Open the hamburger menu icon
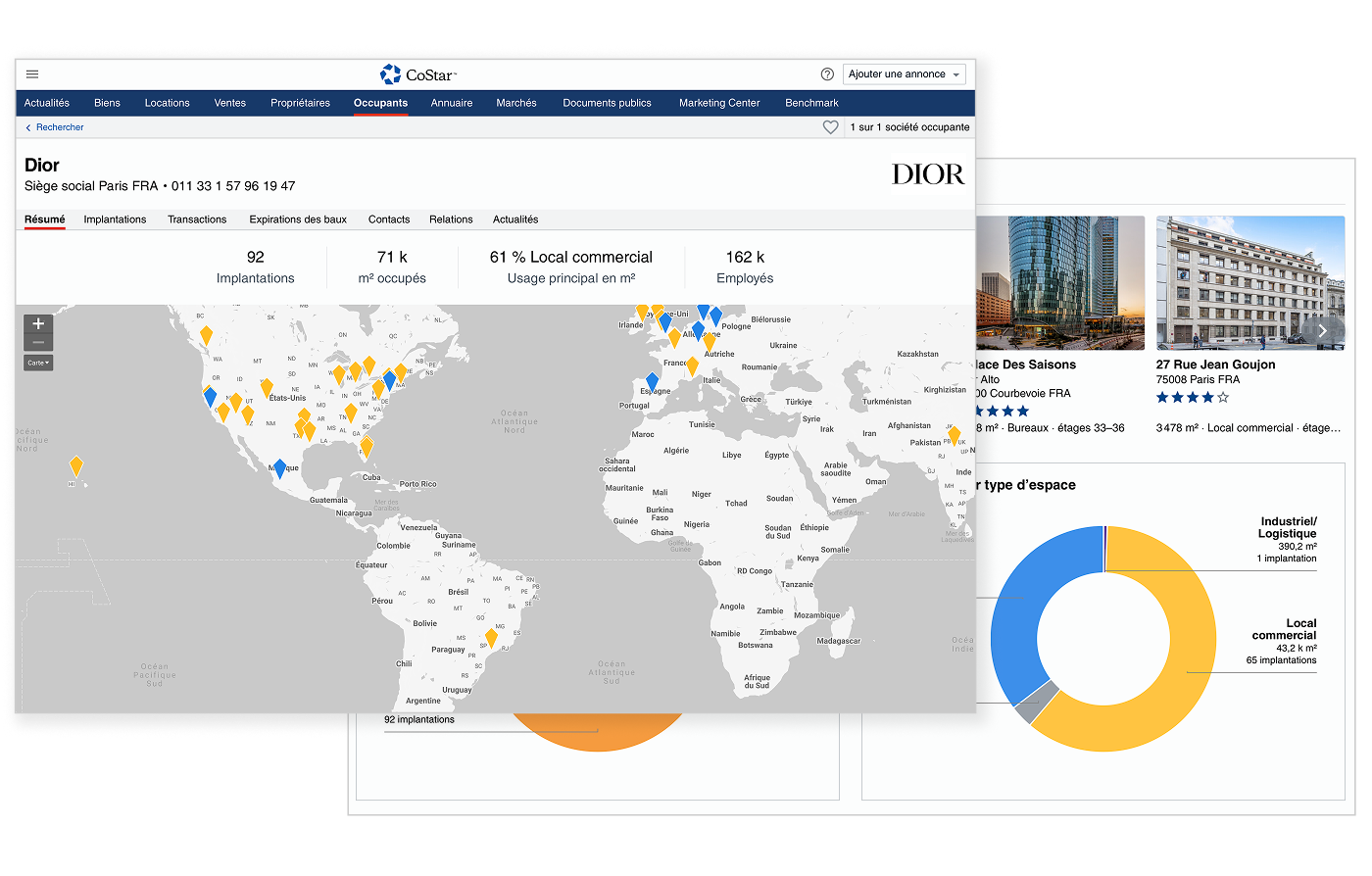Viewport: 1372px width, 876px height. pyautogui.click(x=32, y=74)
